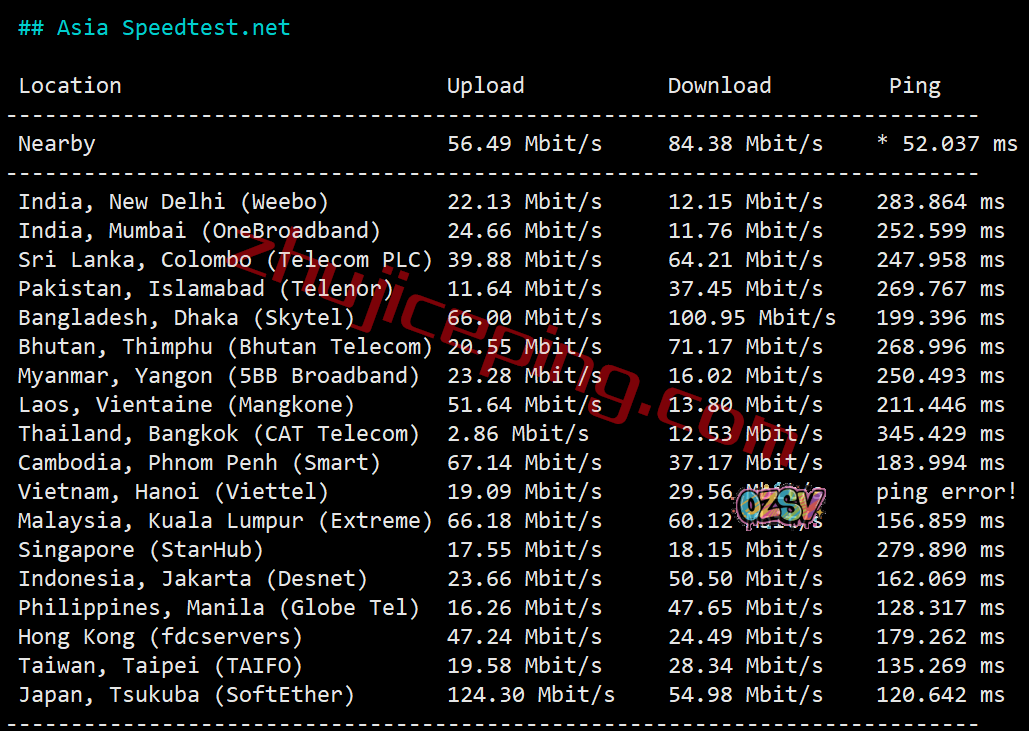
Task: Click the Bhutan, Thimphu (Bhutan Telecom) row
Action: click(x=225, y=347)
